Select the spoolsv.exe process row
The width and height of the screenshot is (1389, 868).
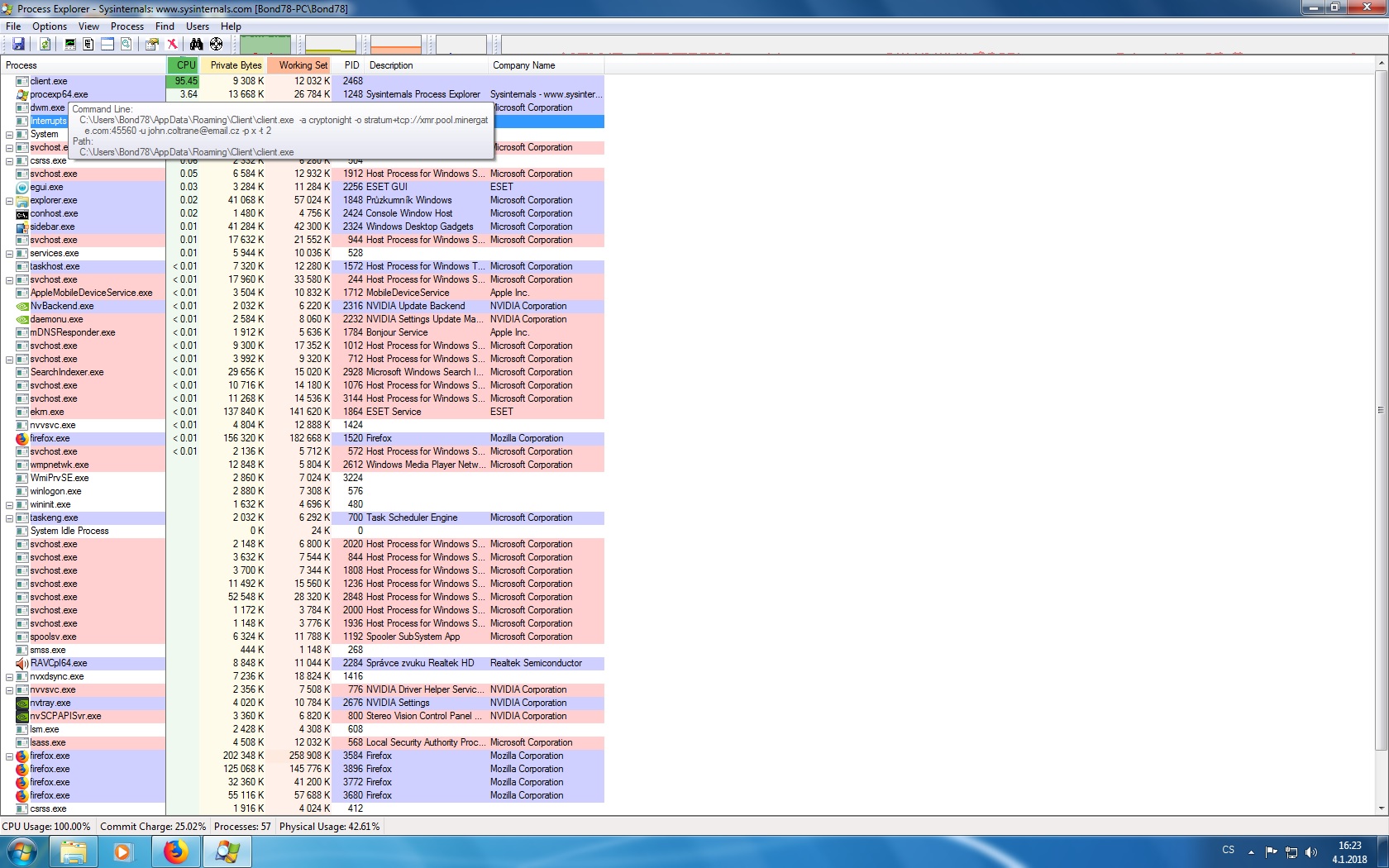click(x=303, y=637)
